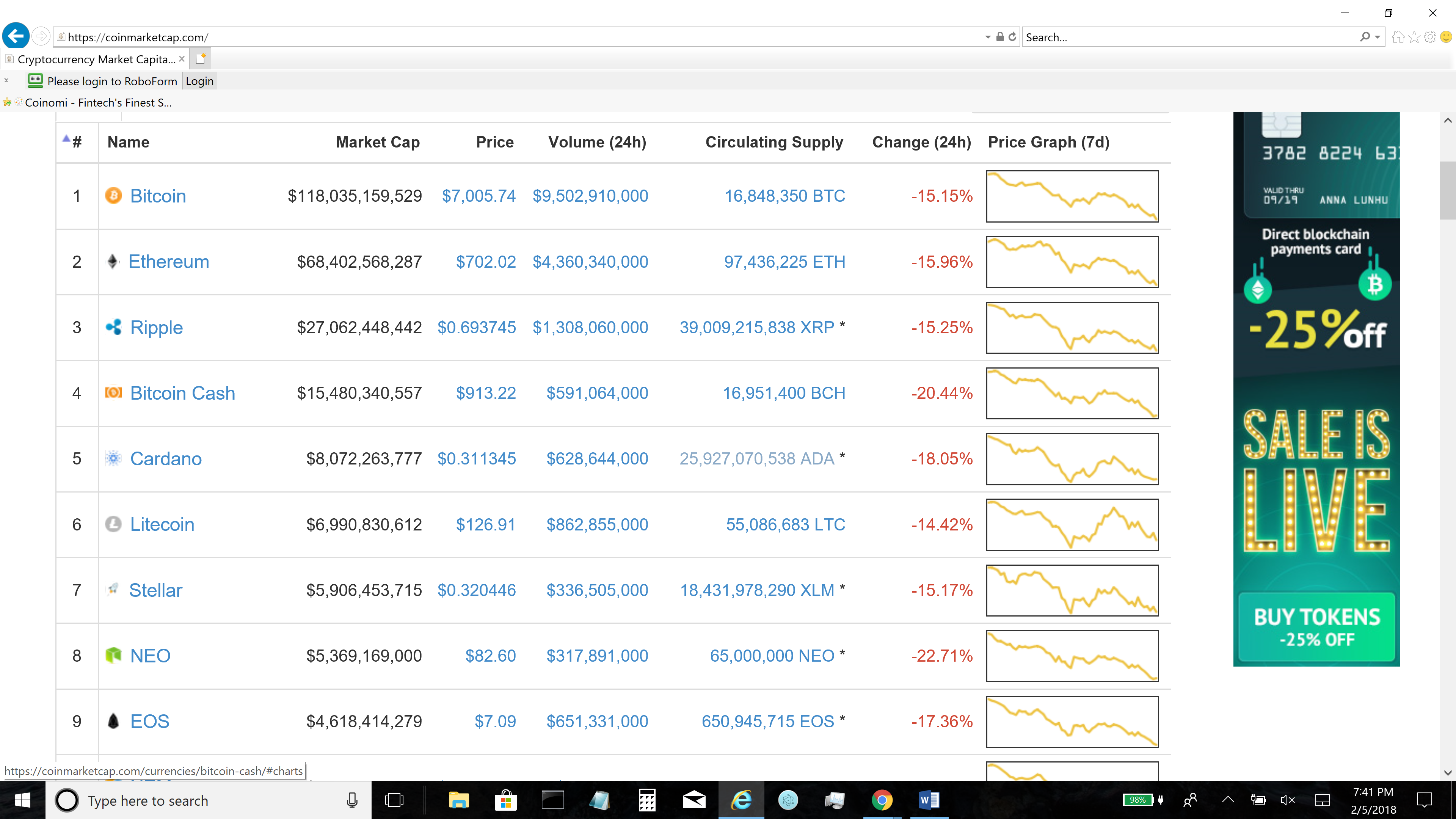Screen dimensions: 1456x819
Task: Open browser home page icon
Action: (1398, 37)
